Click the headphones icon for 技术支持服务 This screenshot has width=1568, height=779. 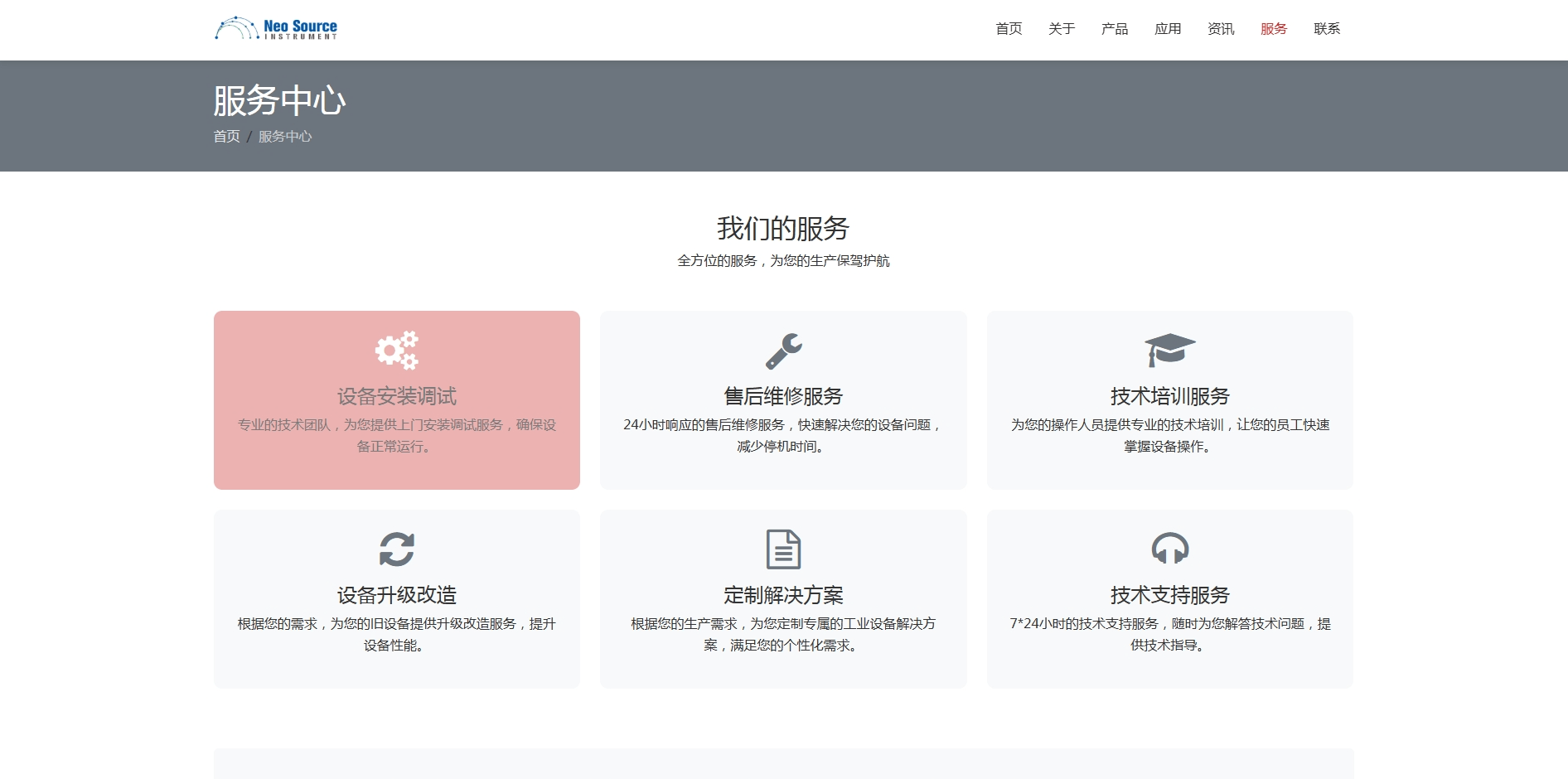pyautogui.click(x=1169, y=549)
